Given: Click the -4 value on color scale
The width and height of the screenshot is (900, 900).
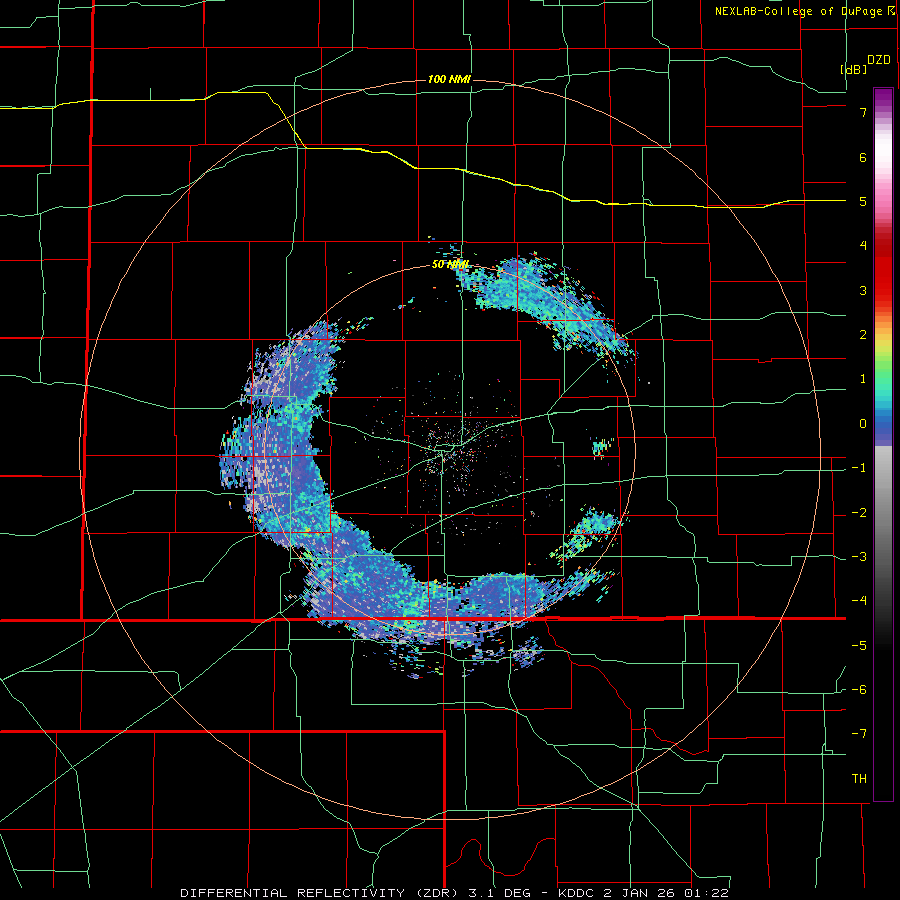Looking at the screenshot, I should point(859,600).
